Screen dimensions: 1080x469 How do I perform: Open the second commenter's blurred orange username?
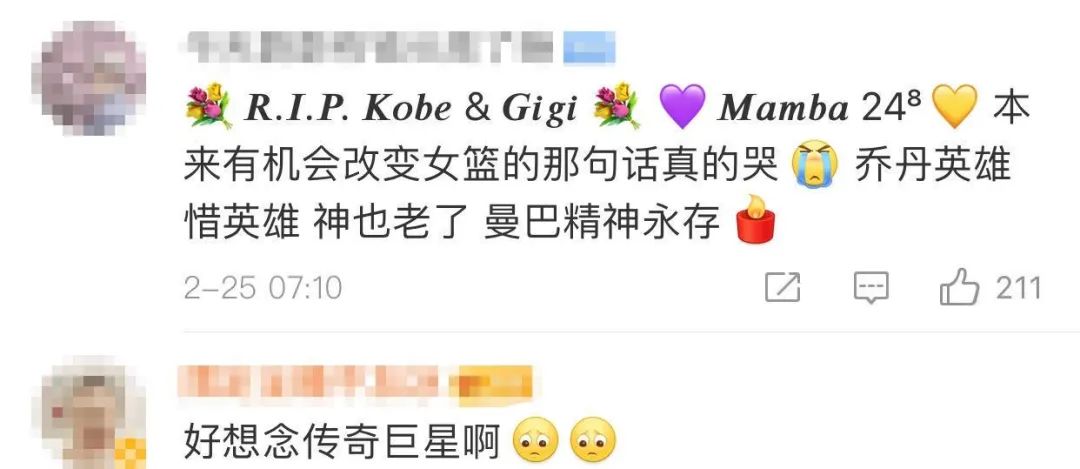[x=311, y=382]
